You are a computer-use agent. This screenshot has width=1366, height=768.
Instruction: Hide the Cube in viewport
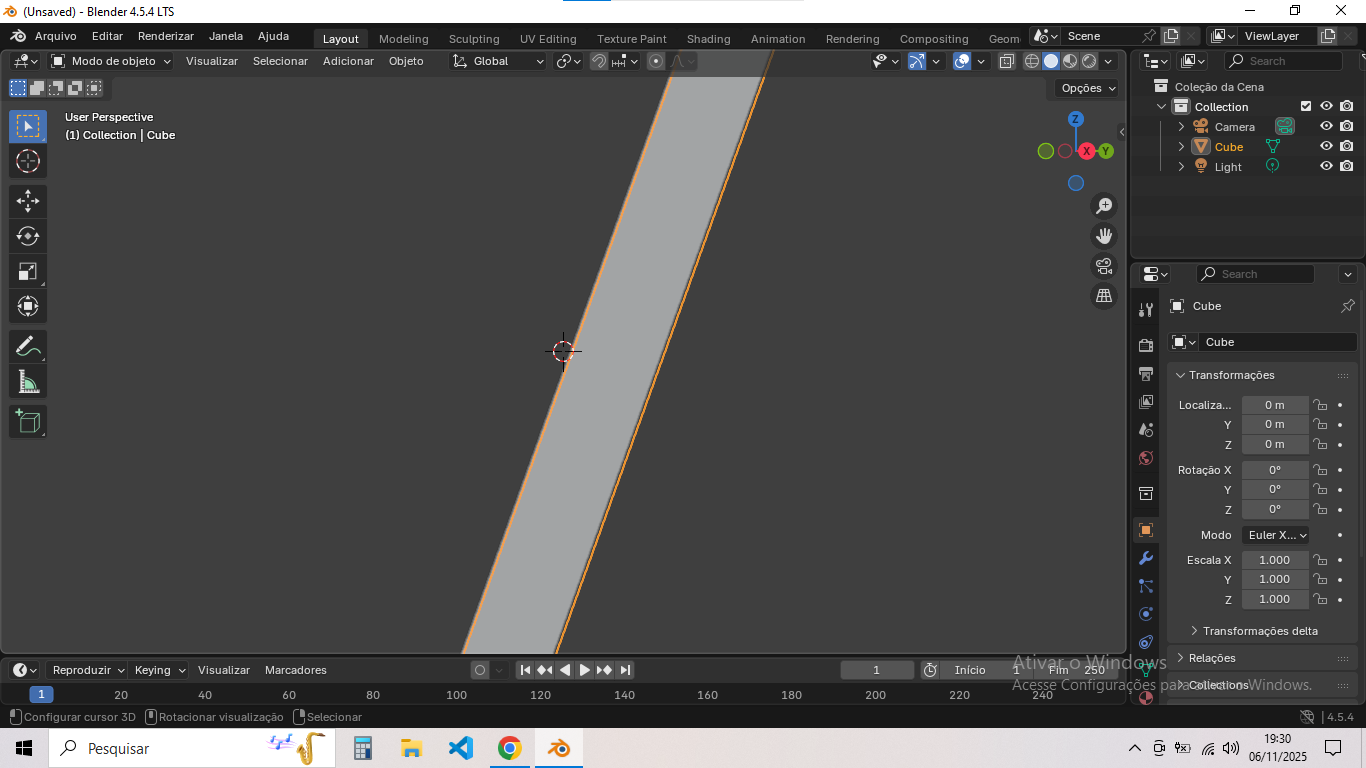point(1326,146)
